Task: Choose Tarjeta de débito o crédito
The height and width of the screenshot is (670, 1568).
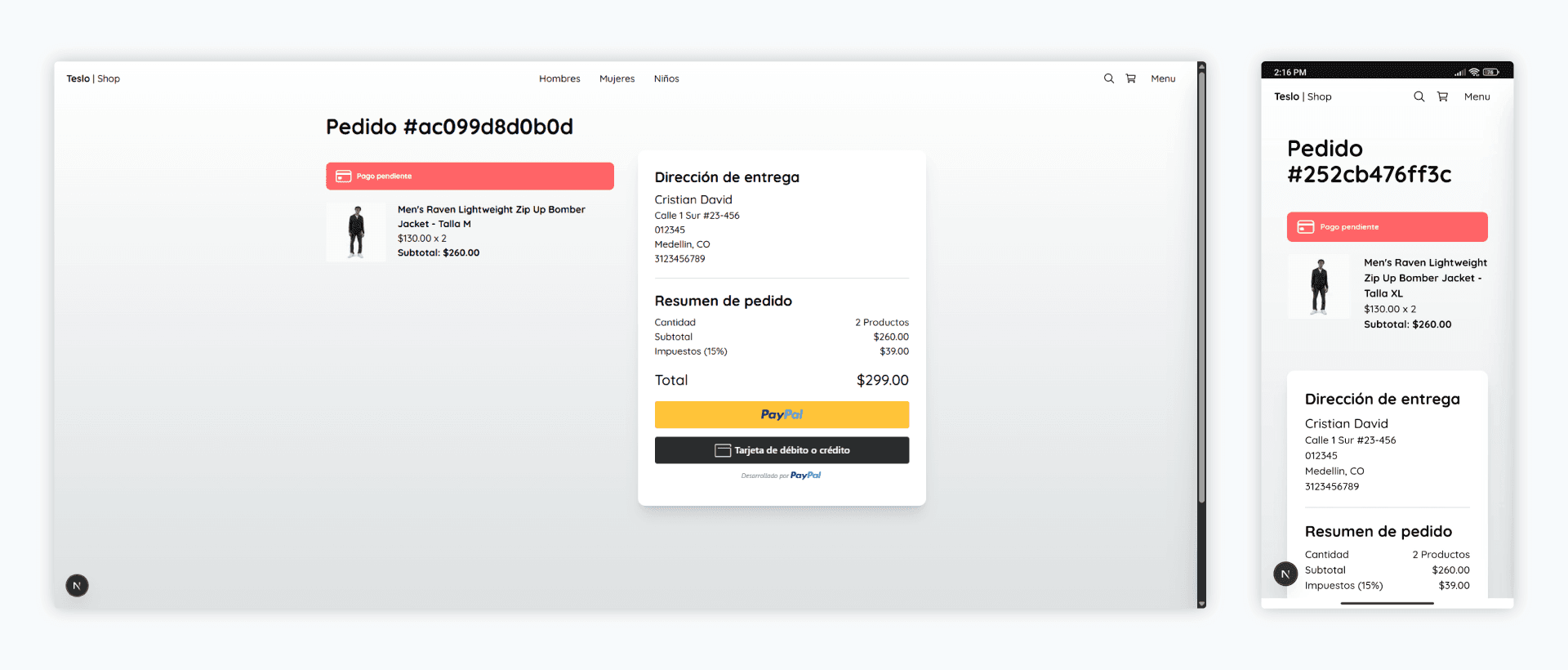Action: tap(782, 450)
